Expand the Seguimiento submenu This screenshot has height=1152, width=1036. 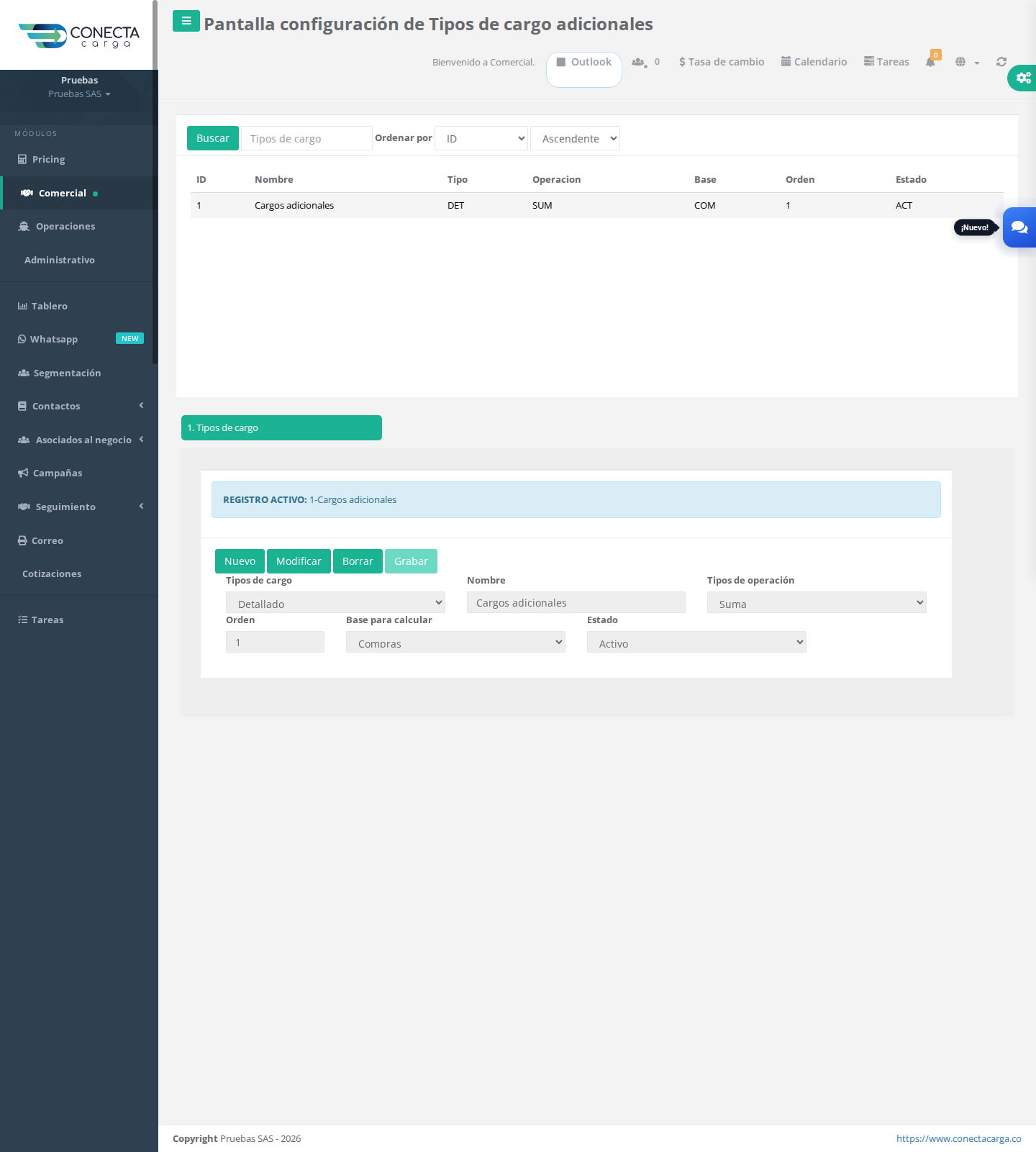tap(78, 507)
